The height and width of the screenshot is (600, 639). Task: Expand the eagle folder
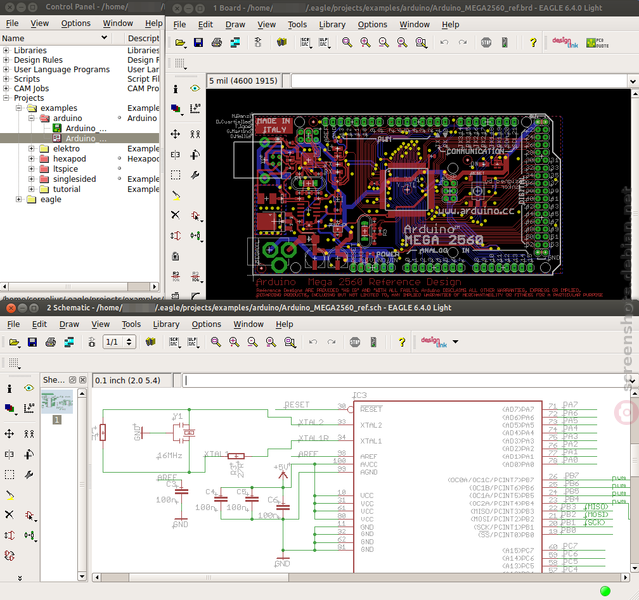click(x=19, y=199)
